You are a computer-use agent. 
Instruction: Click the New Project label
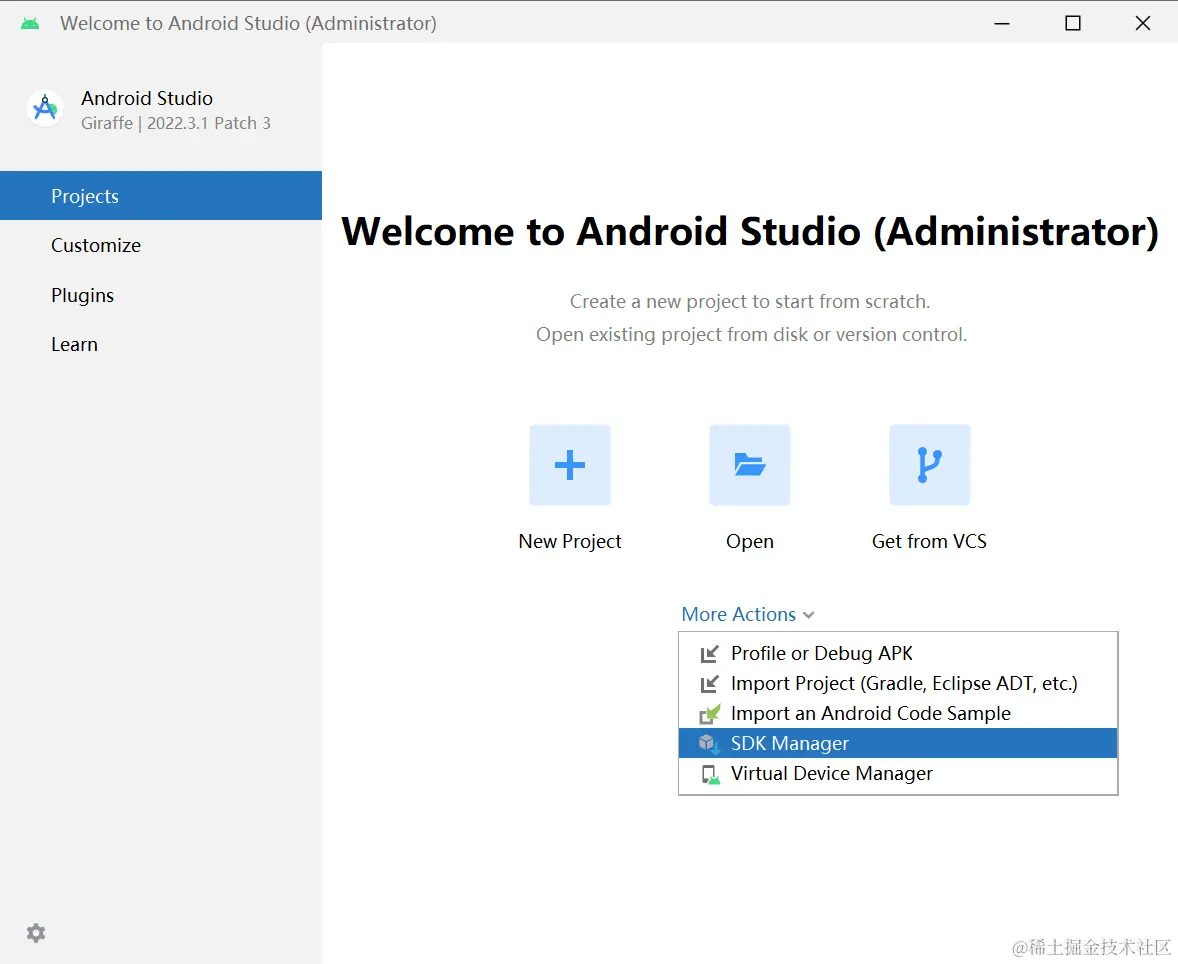coord(569,542)
